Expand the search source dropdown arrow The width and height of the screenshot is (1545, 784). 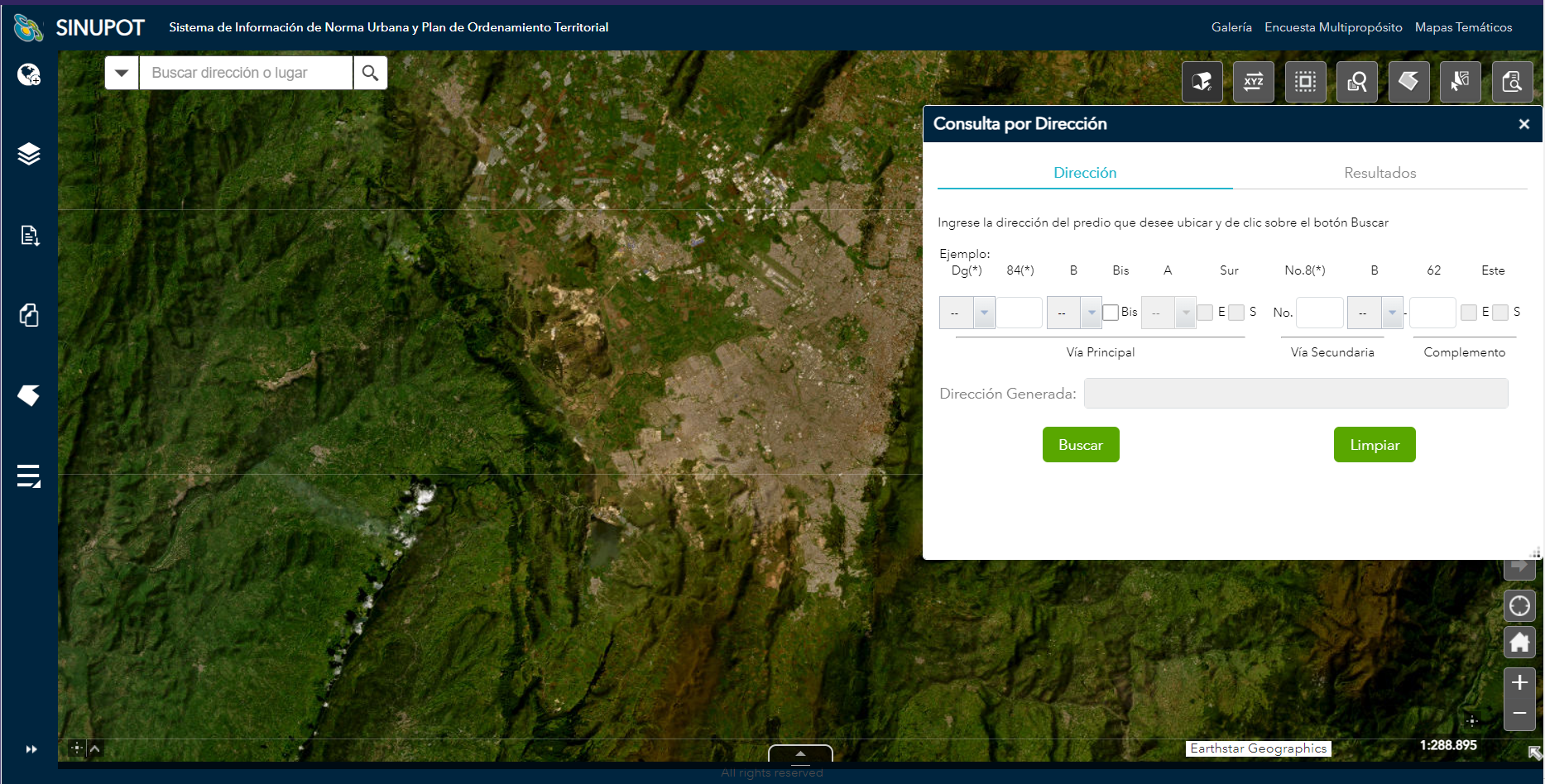(122, 73)
